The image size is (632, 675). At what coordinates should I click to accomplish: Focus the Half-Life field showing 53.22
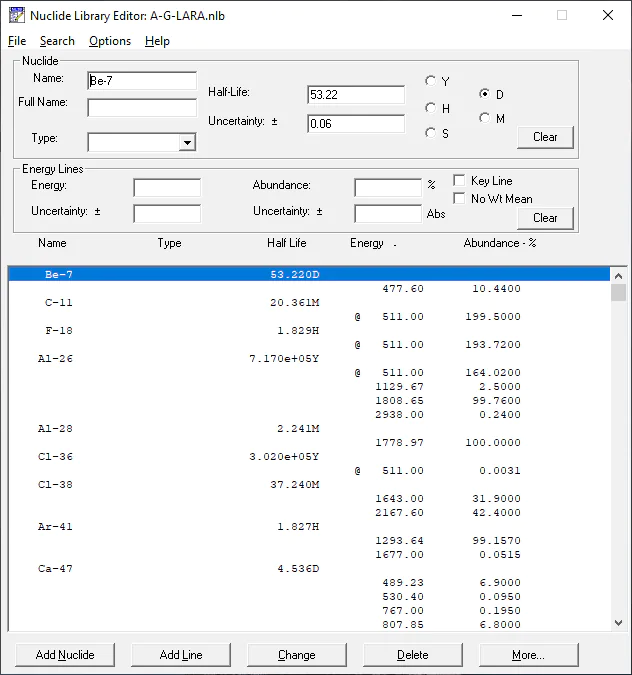coord(356,95)
